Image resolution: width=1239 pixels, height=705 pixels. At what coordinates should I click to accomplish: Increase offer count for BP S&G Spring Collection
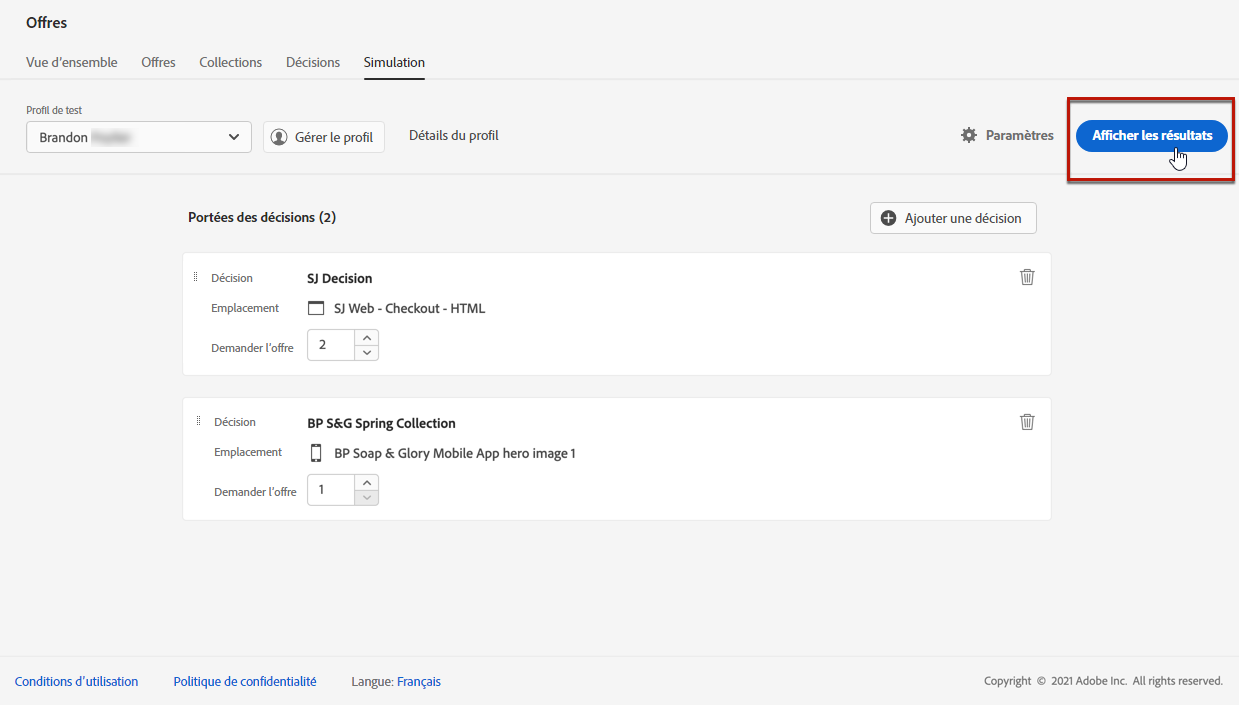(367, 483)
